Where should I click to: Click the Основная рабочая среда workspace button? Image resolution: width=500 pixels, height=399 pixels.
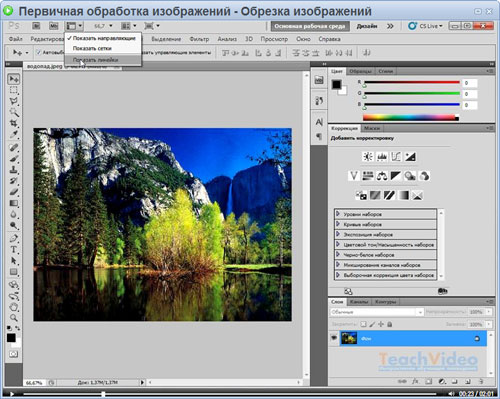coord(310,26)
